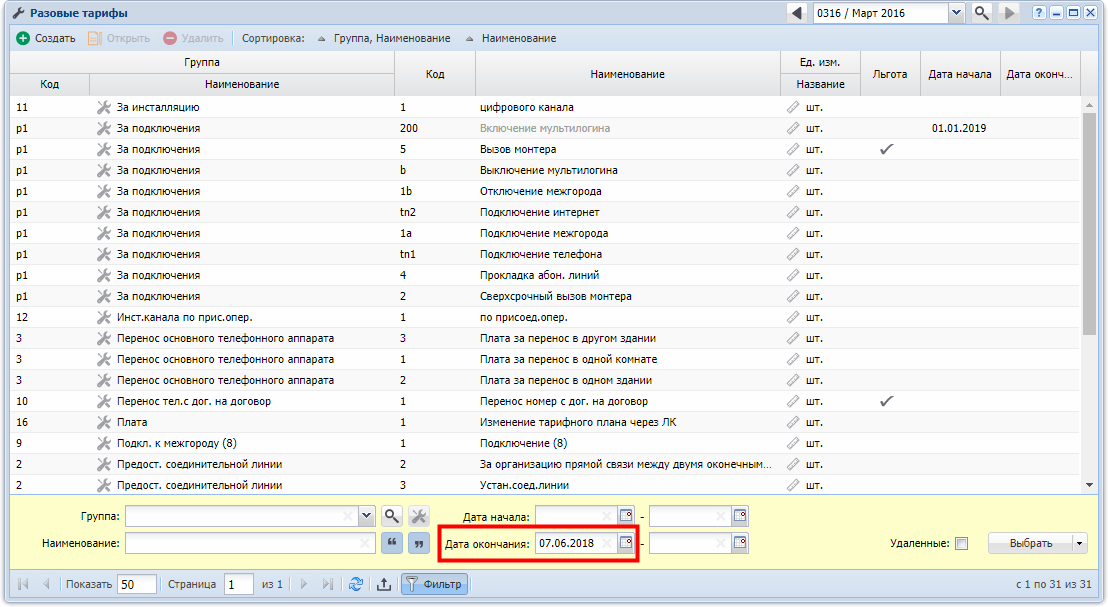Select the row Плата за перенос в одной комнате

pyautogui.click(x=545, y=360)
